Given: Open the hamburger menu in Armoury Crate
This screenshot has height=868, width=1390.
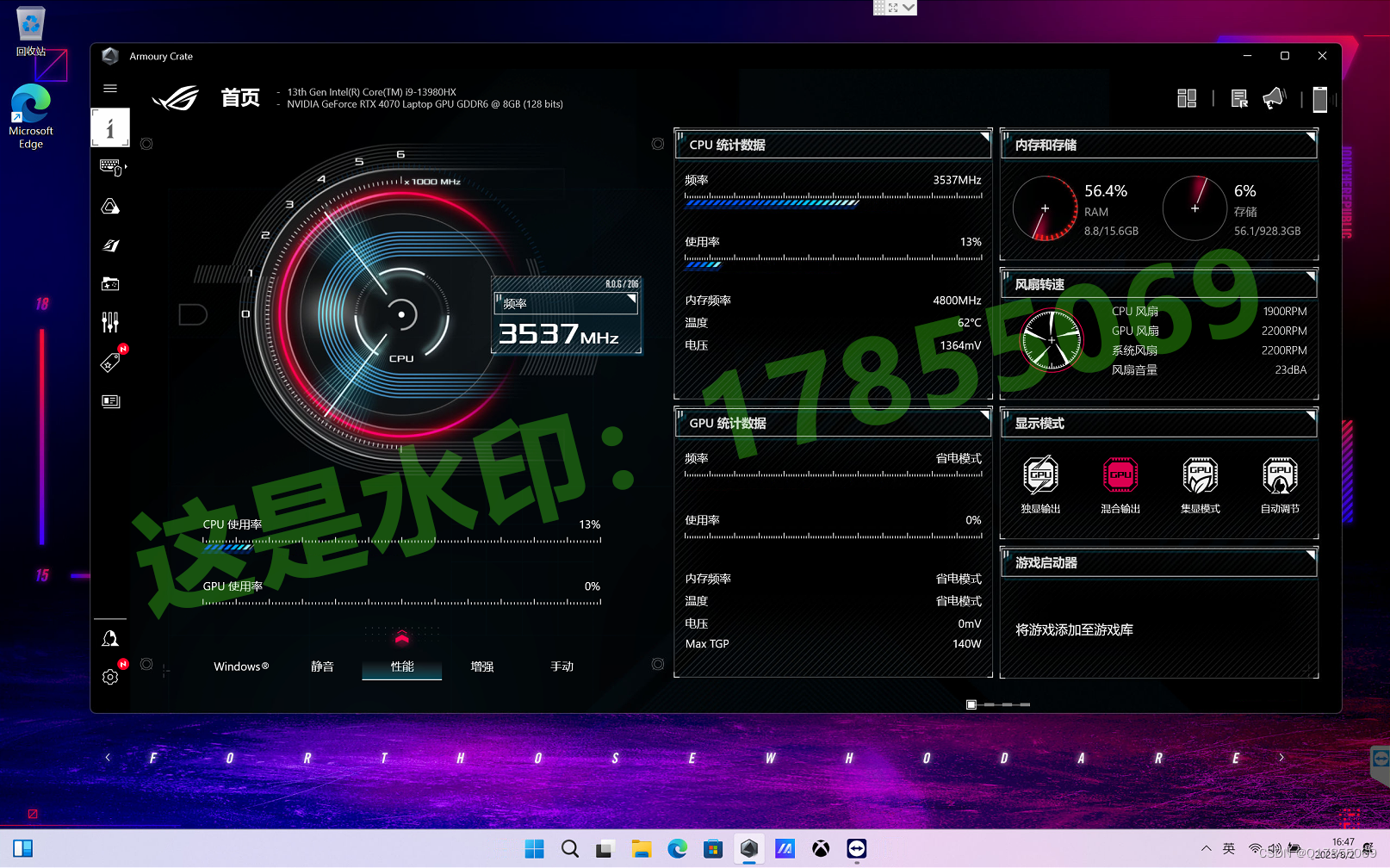Looking at the screenshot, I should pos(110,88).
